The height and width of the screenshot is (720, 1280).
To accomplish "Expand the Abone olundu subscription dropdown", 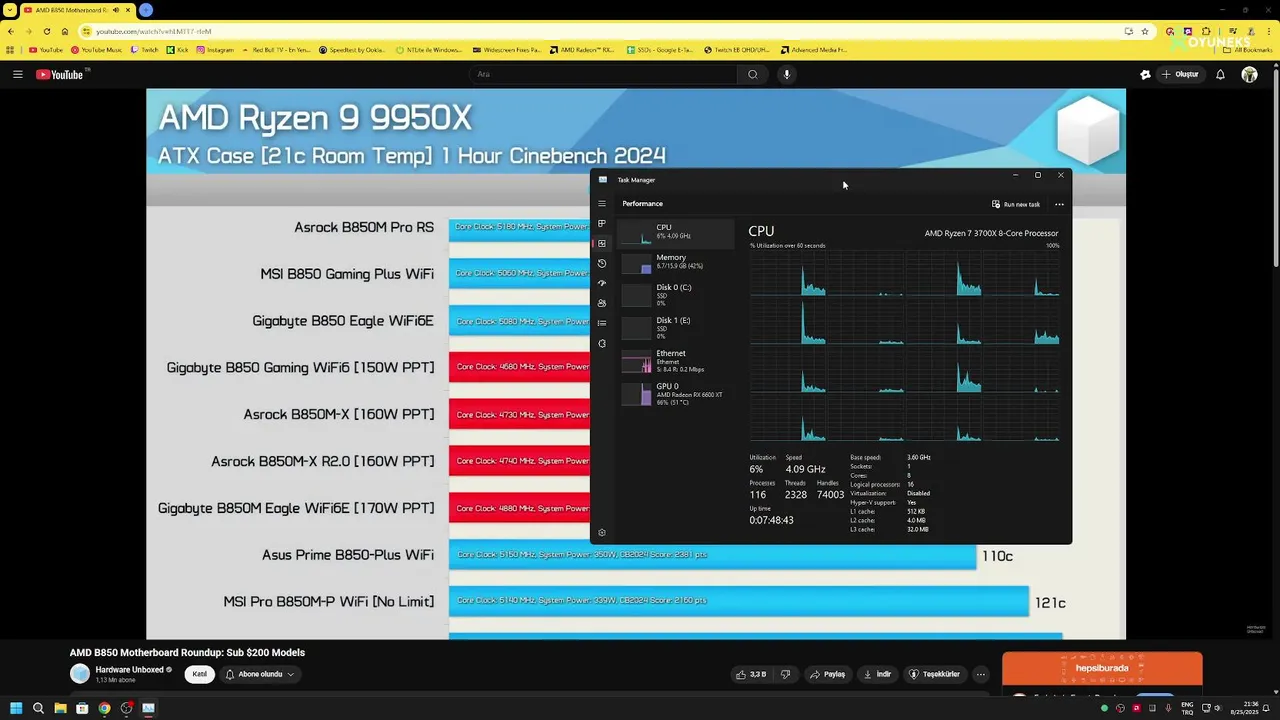I will (259, 674).
